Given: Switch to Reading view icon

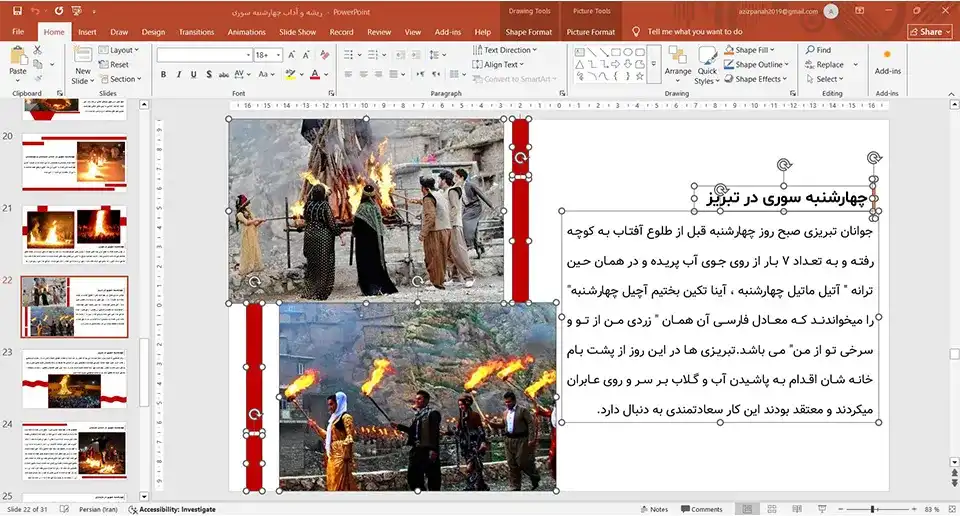Looking at the screenshot, I should coord(797,509).
